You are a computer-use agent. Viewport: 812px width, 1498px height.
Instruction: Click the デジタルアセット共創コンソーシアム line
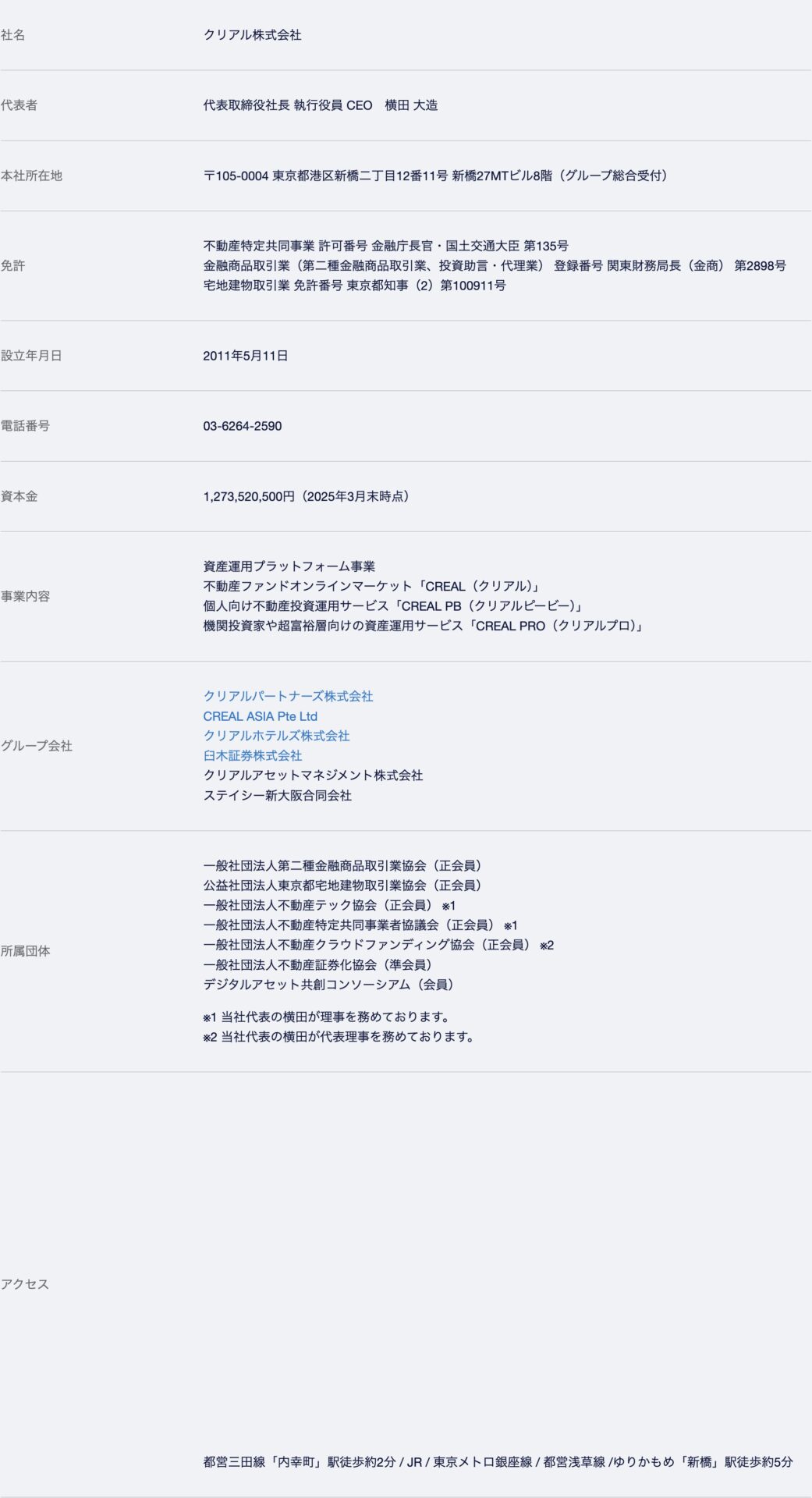(330, 985)
